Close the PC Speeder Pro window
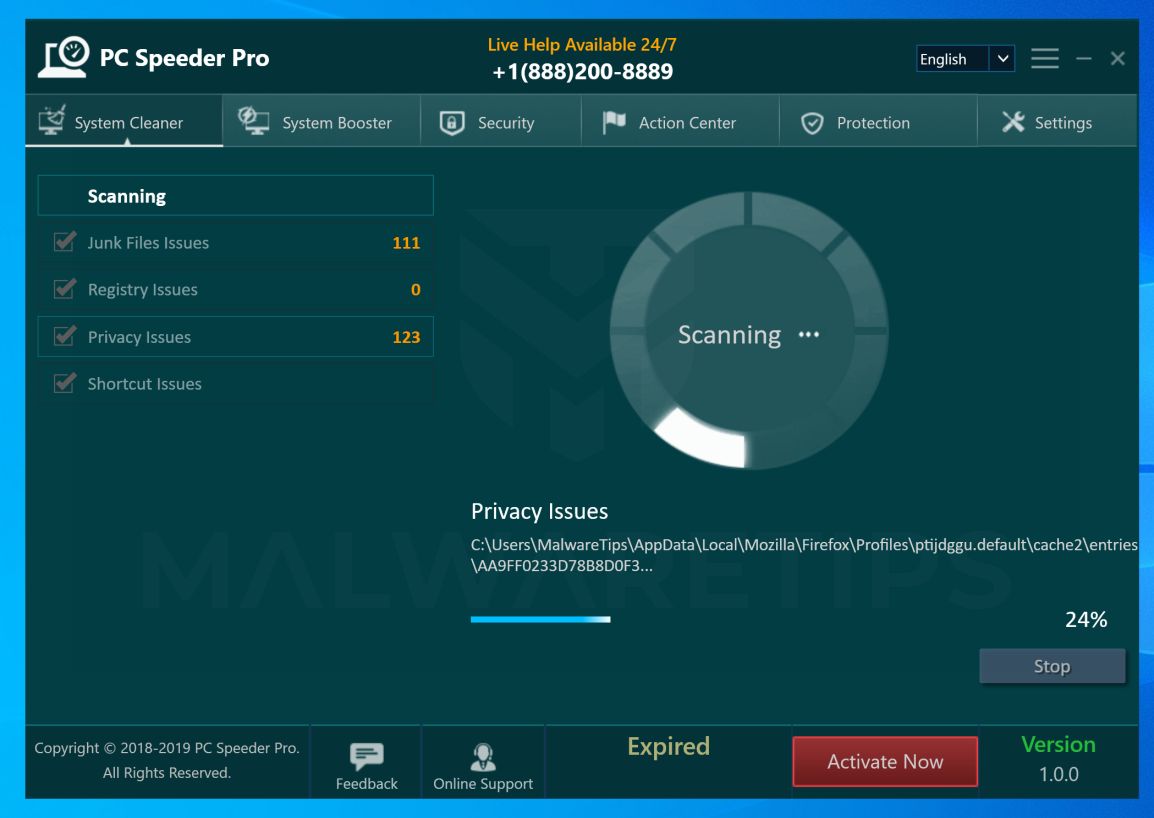The height and width of the screenshot is (818, 1154). [x=1117, y=58]
